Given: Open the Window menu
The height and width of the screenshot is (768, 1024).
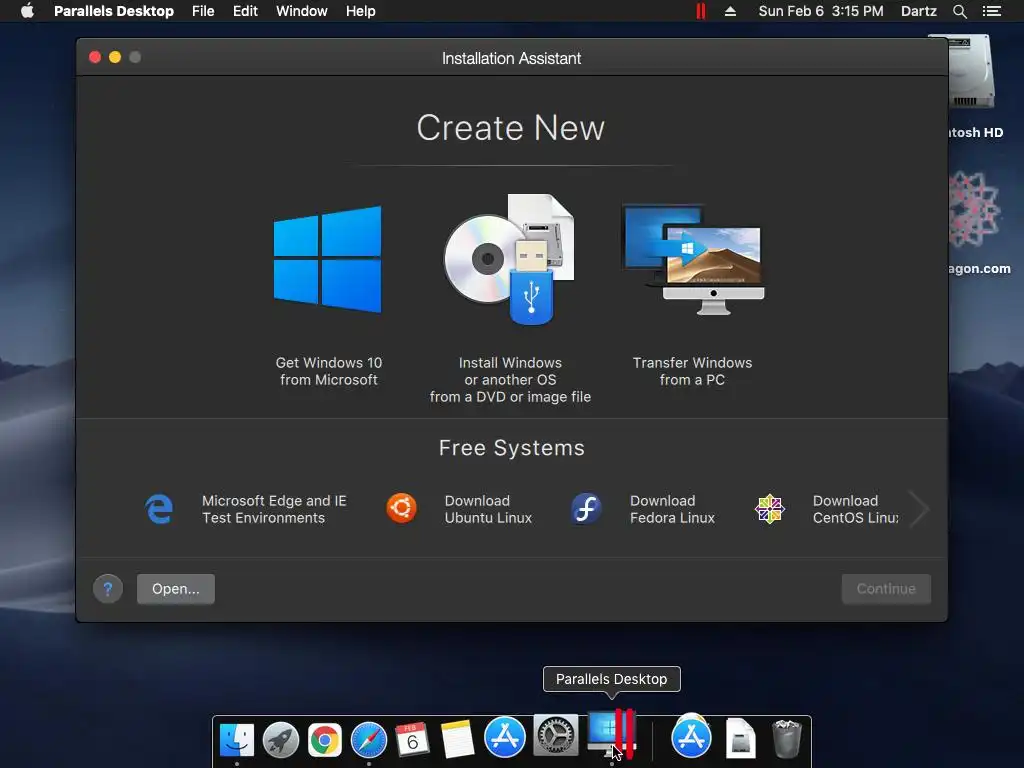Looking at the screenshot, I should [302, 11].
